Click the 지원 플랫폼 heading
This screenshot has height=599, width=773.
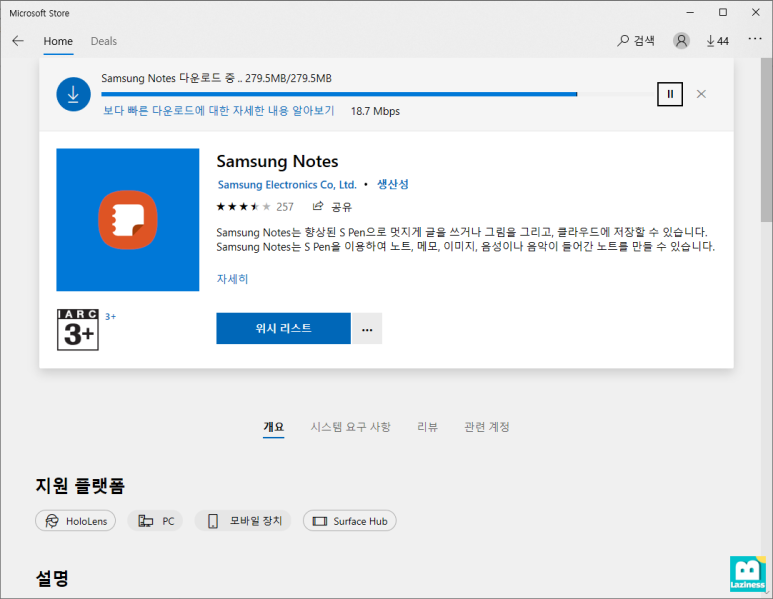pos(80,486)
